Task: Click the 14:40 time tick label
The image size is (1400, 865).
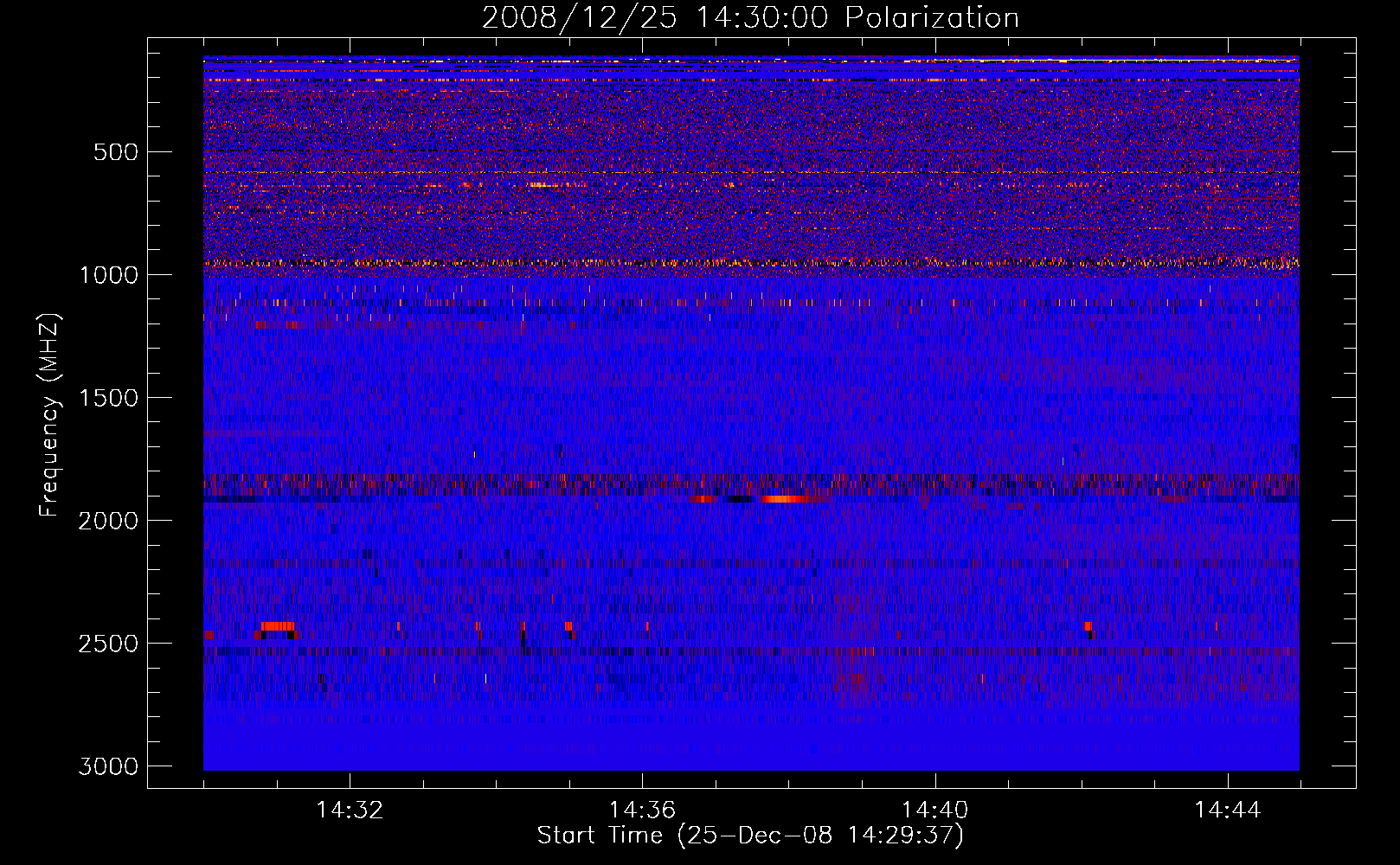Action: pos(934,811)
